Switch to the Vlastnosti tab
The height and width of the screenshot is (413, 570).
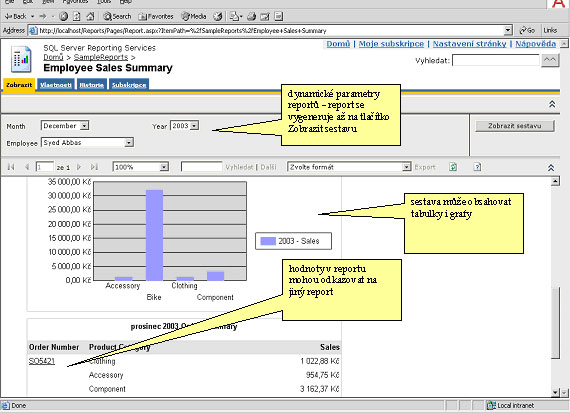(56, 85)
